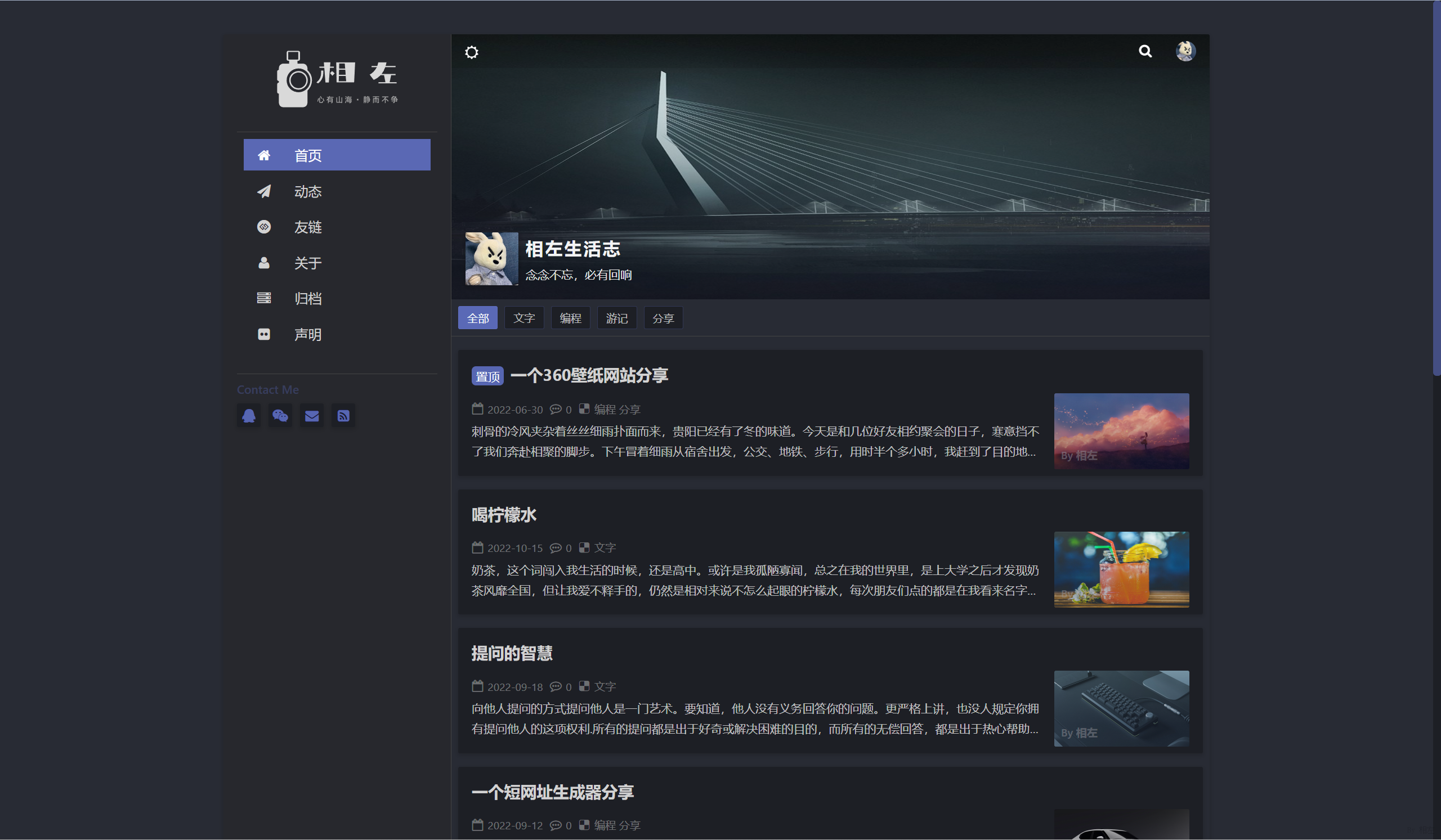1441x840 pixels.
Task: Navigate to 关于 page
Action: [x=308, y=263]
